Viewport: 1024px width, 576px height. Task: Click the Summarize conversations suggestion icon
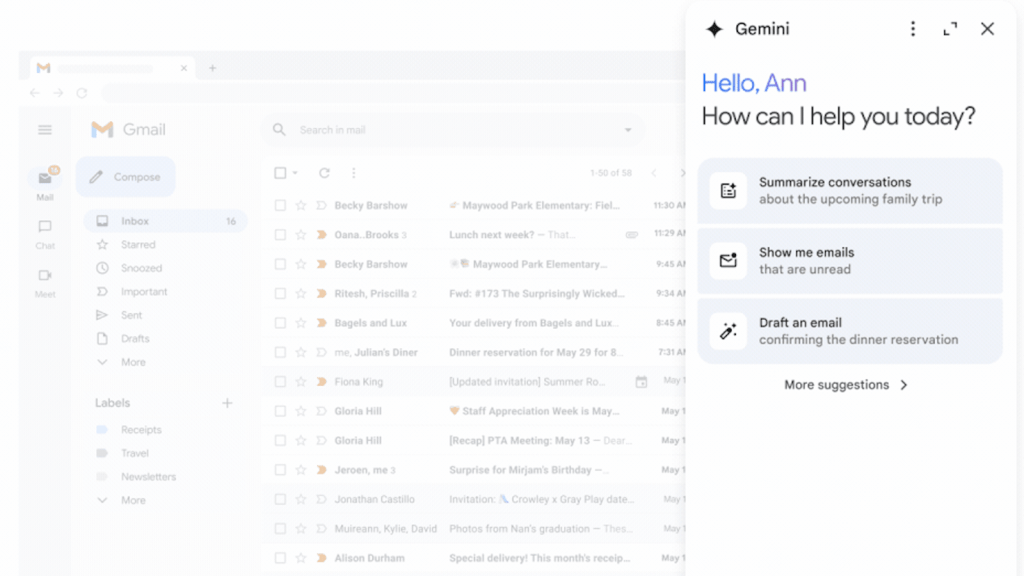(x=728, y=191)
